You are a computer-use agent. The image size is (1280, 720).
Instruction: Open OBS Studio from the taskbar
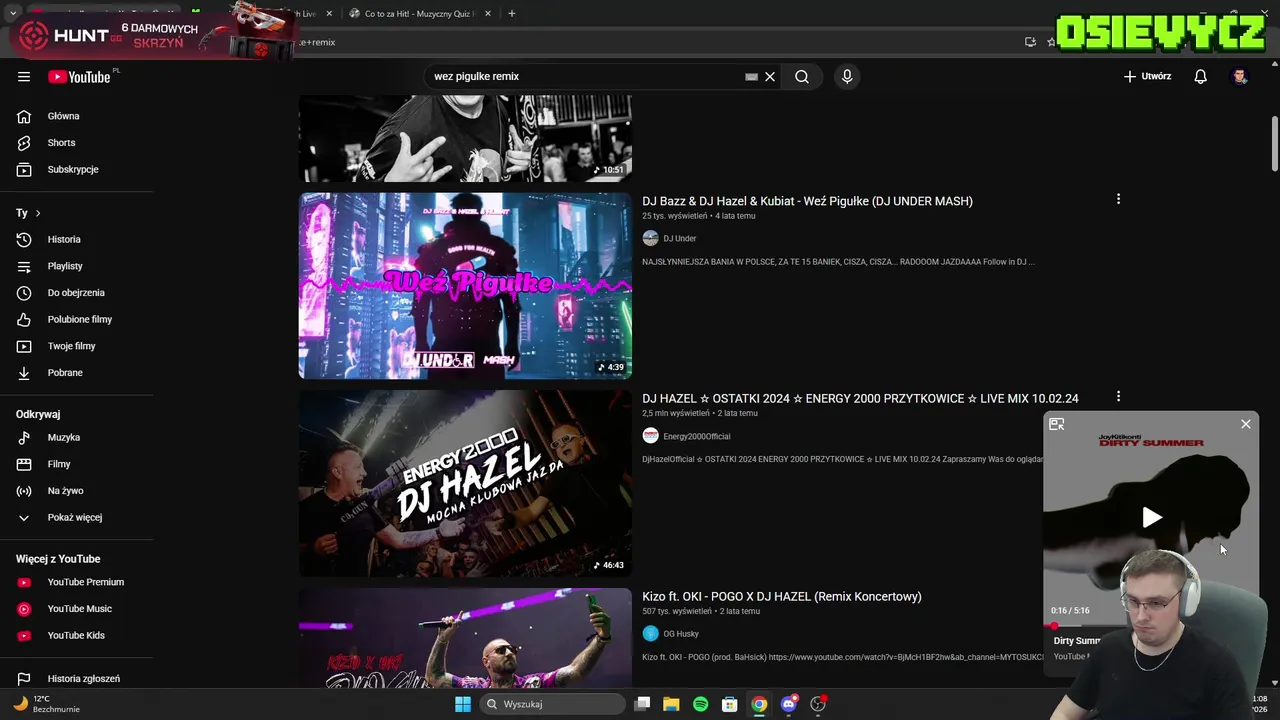[x=818, y=704]
